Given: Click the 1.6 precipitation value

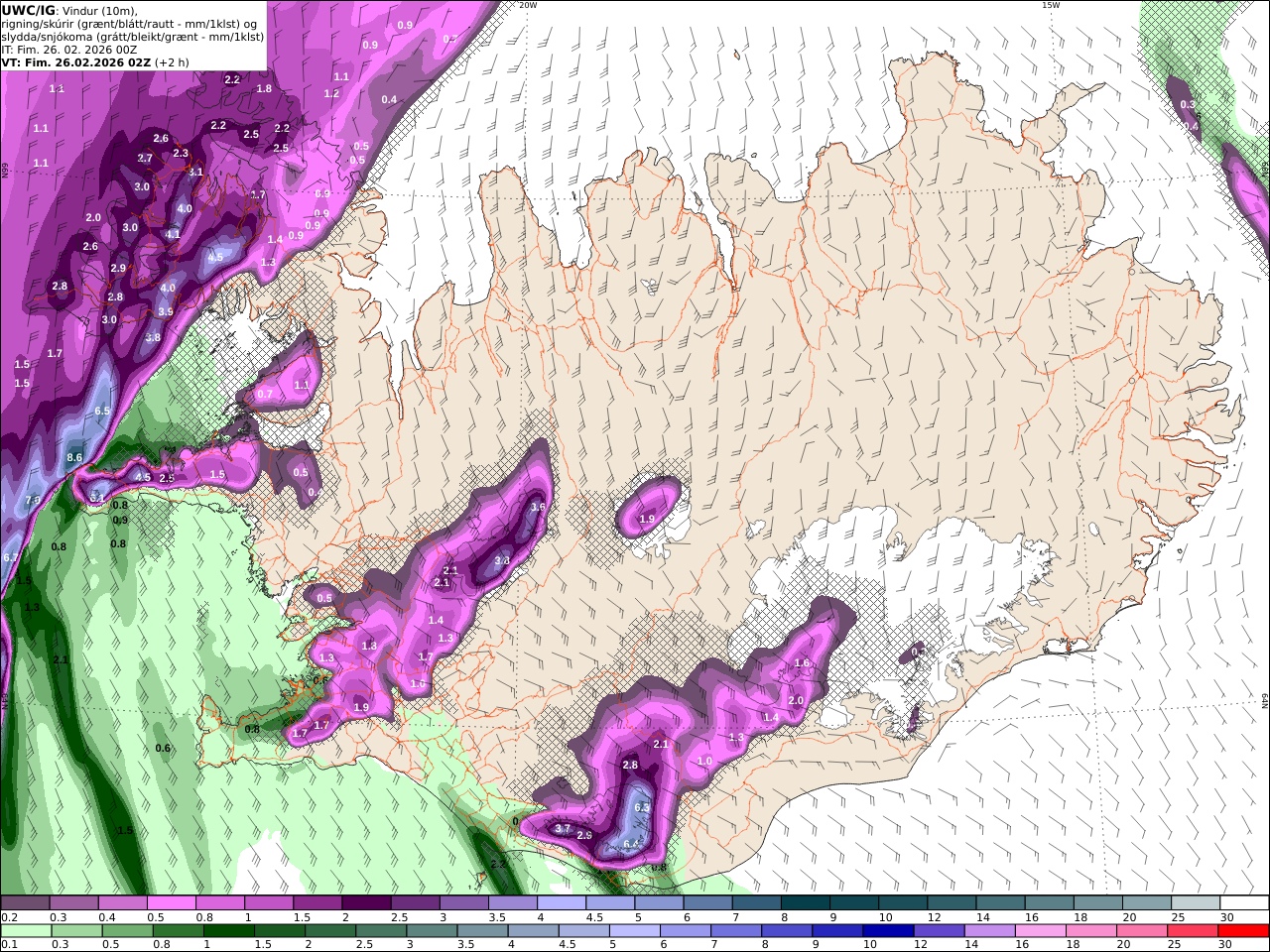Looking at the screenshot, I should click(x=803, y=663).
